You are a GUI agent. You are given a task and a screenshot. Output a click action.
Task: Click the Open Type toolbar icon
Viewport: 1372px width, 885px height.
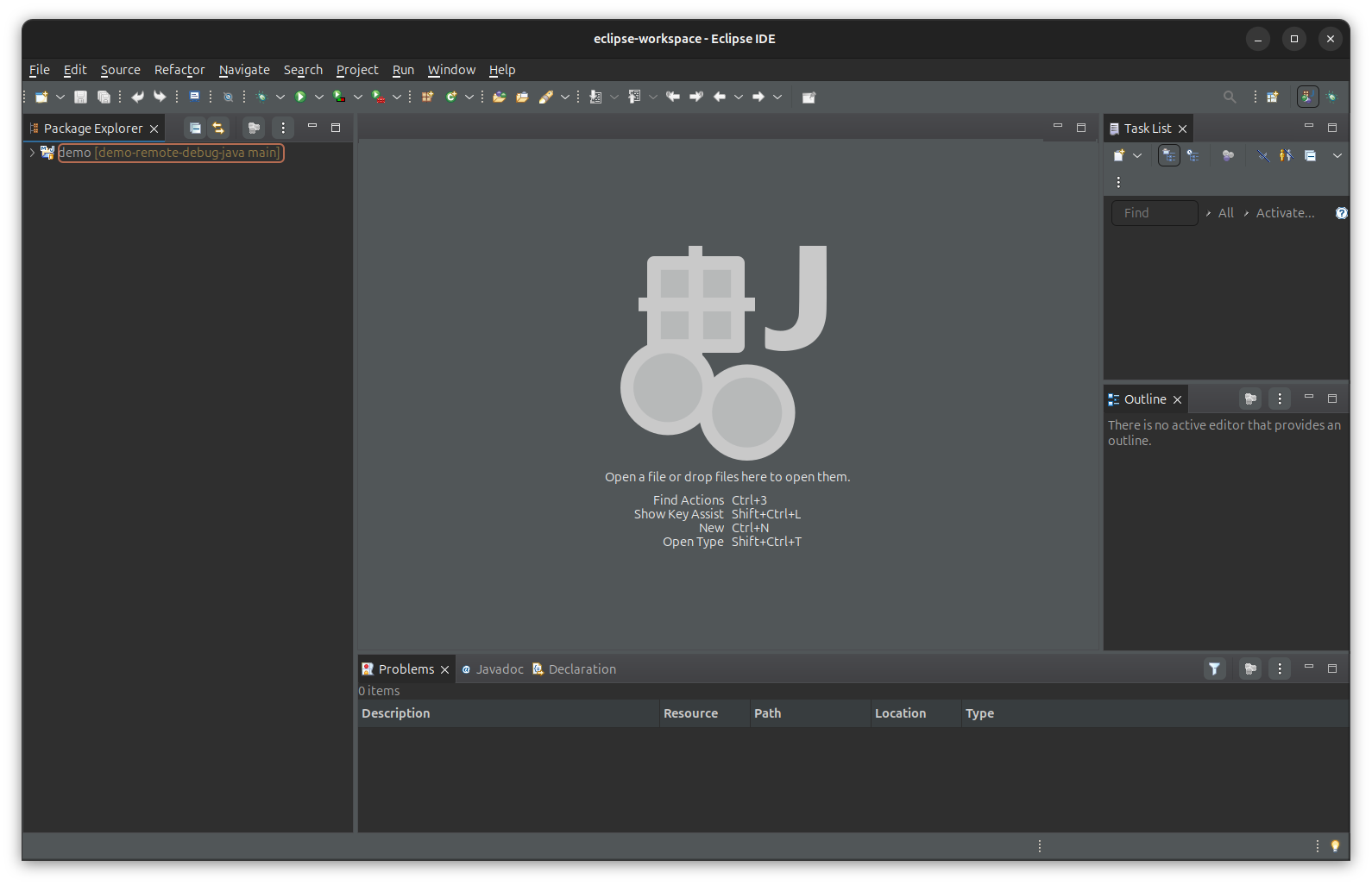pos(499,97)
